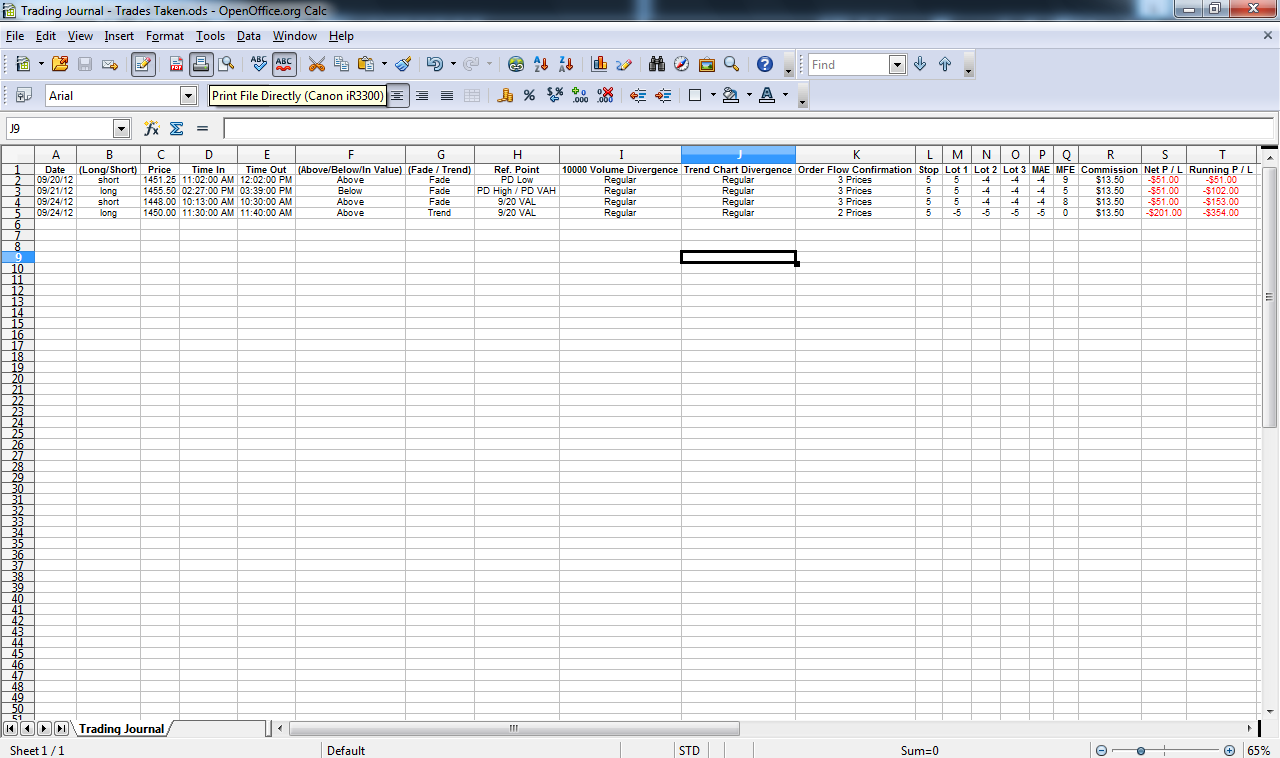1280x758 pixels.
Task: Expand Background Color palette dropdown
Action: click(x=749, y=95)
